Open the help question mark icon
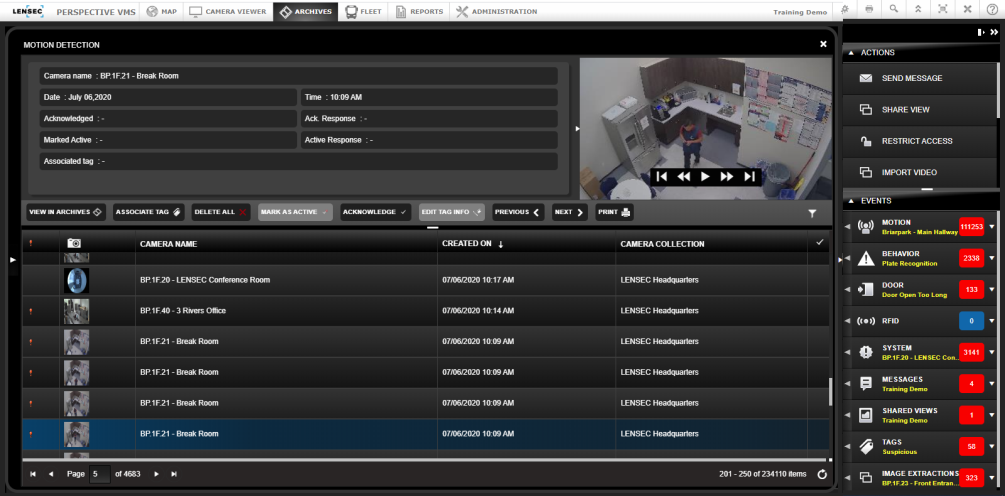 click(992, 10)
